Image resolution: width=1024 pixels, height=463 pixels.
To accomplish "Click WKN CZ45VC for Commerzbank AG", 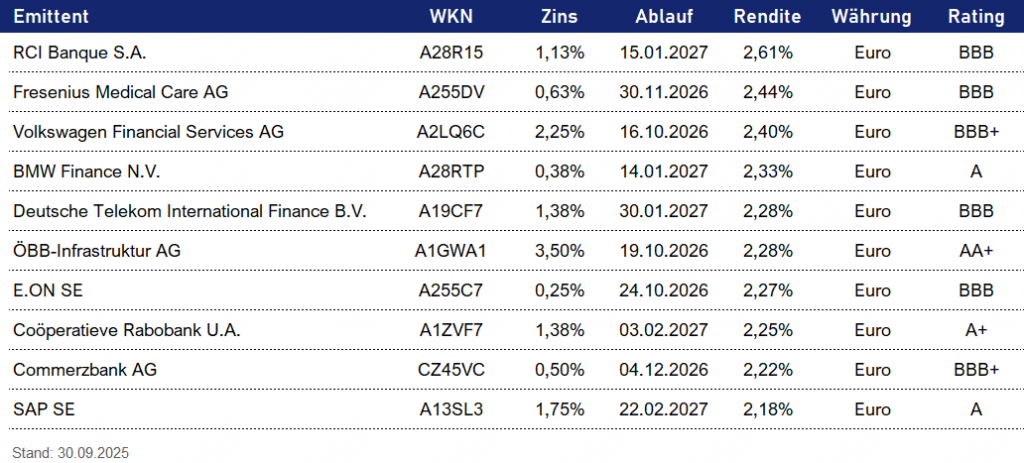I will [x=452, y=369].
